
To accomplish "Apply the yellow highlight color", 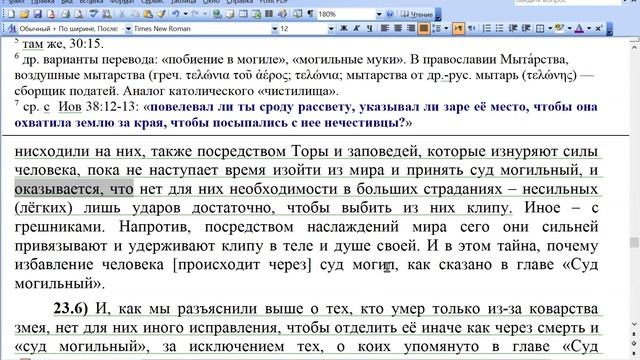I will pyautogui.click(x=560, y=29).
